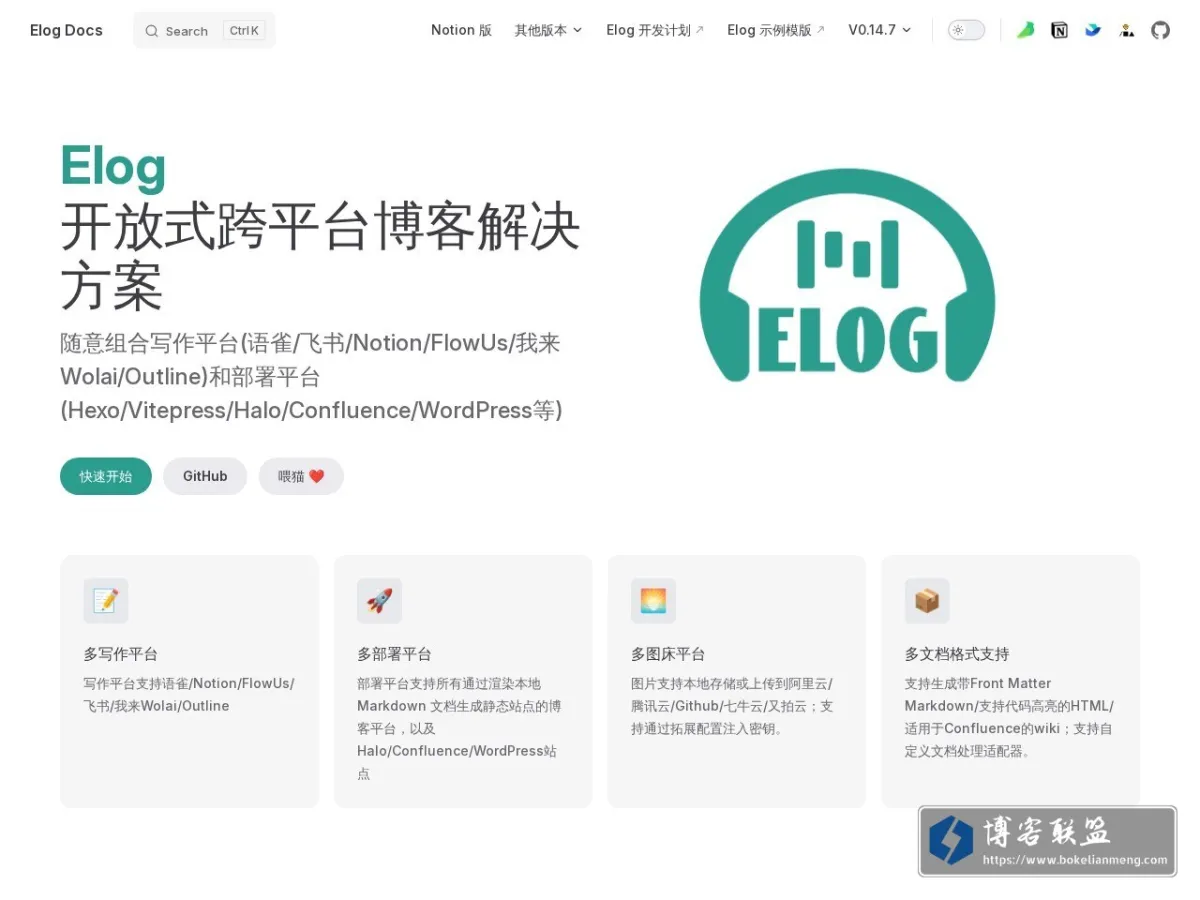
Task: Open the FlowUs icon link in navbar
Action: point(1127,30)
